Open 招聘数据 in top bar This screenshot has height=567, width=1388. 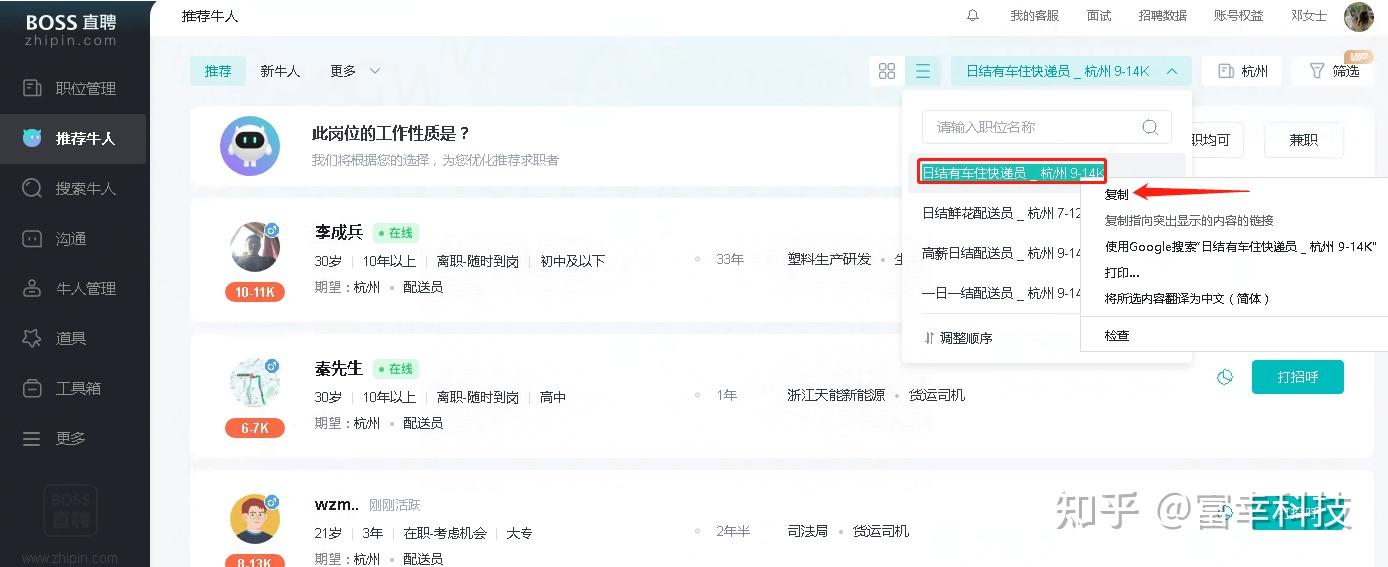coord(1163,16)
